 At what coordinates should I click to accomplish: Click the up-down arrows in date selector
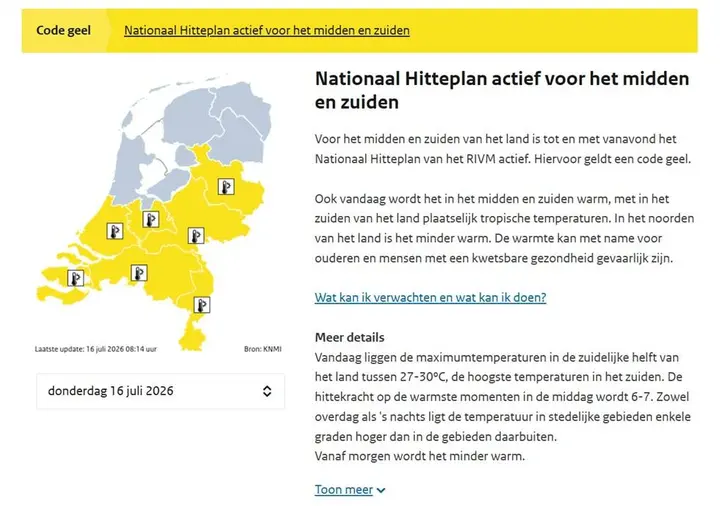tap(267, 391)
